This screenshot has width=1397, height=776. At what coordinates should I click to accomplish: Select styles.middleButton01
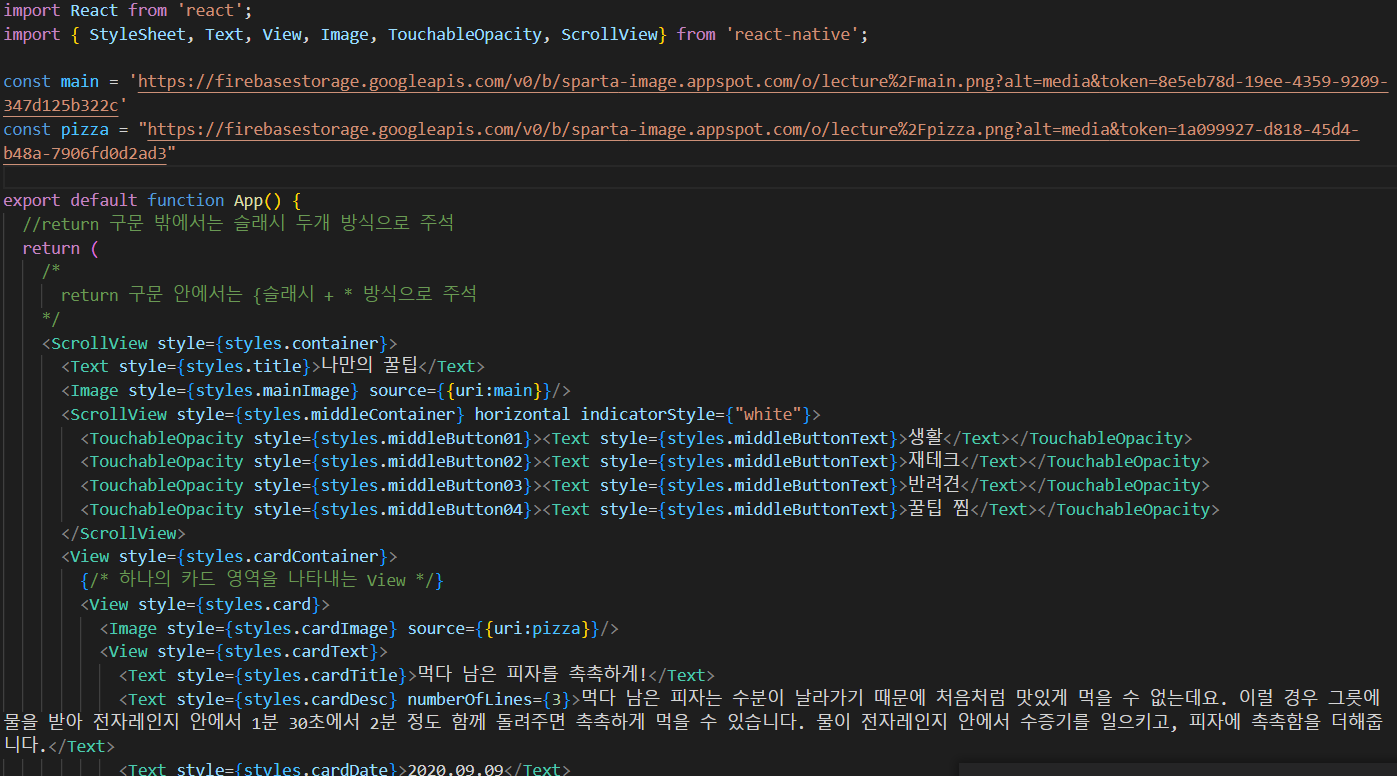coord(423,438)
